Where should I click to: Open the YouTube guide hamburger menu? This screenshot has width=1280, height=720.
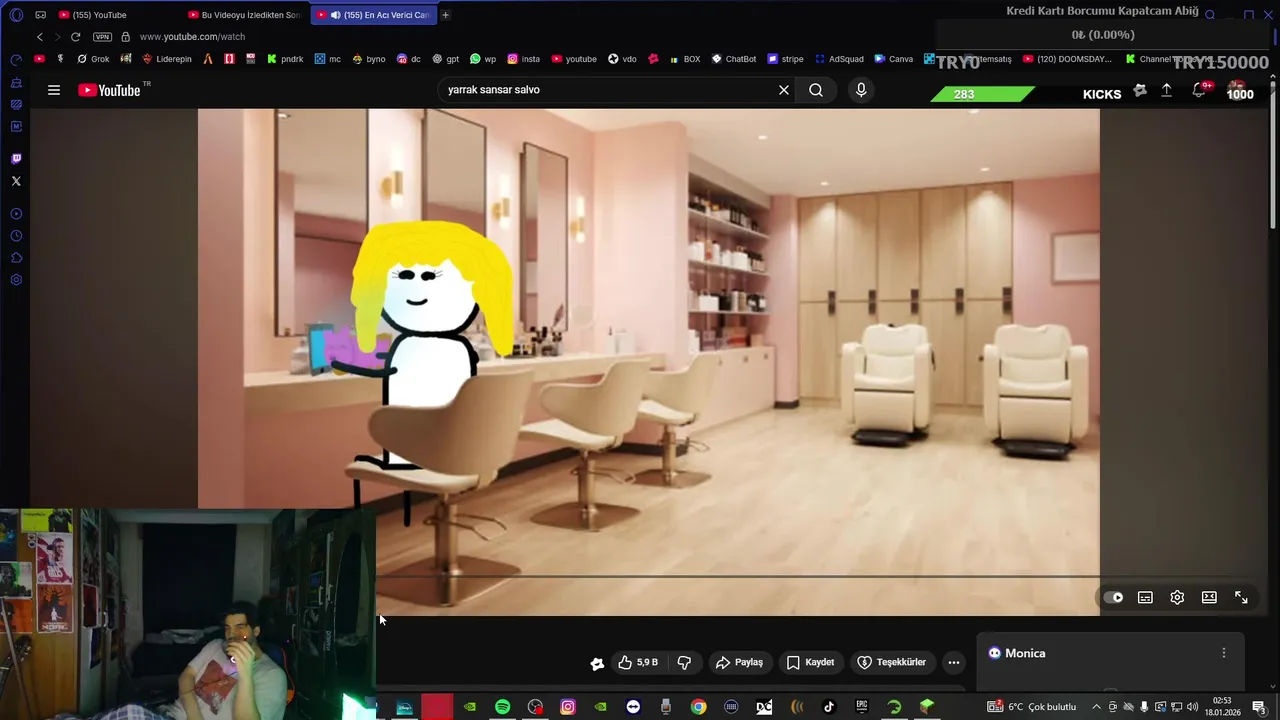pos(54,90)
